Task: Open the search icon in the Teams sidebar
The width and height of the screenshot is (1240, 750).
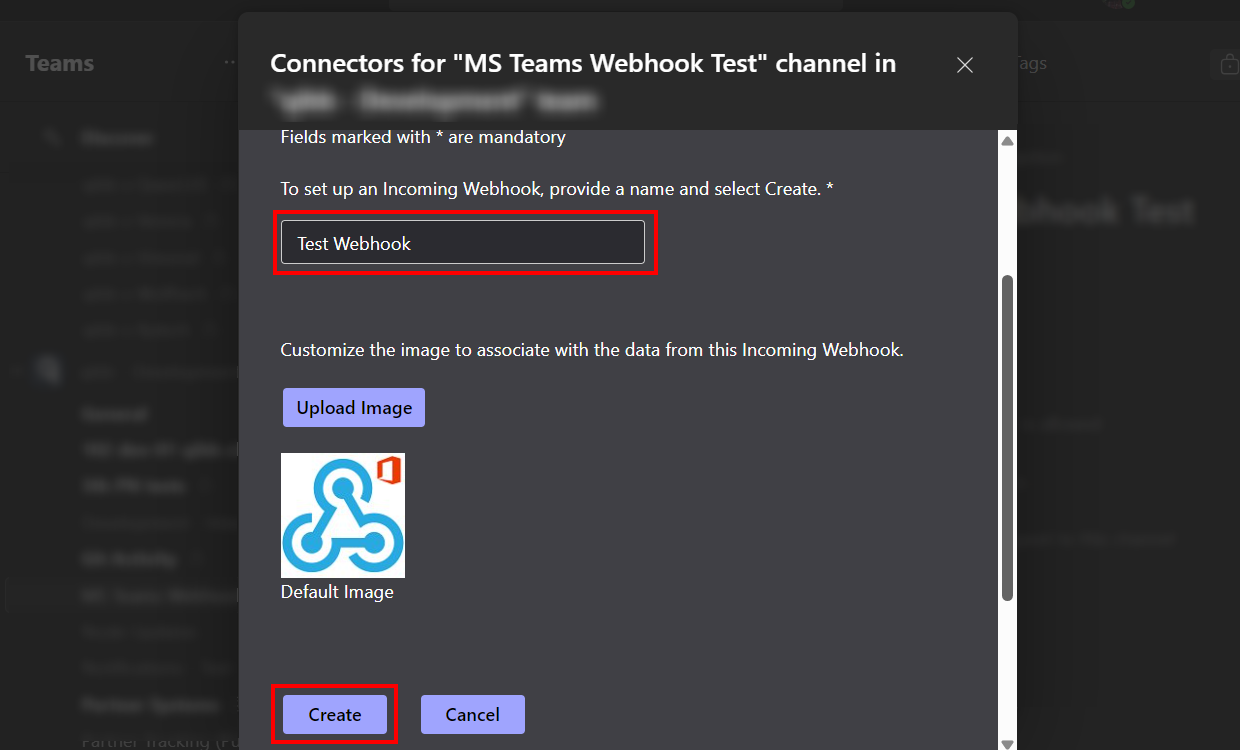Action: 52,137
